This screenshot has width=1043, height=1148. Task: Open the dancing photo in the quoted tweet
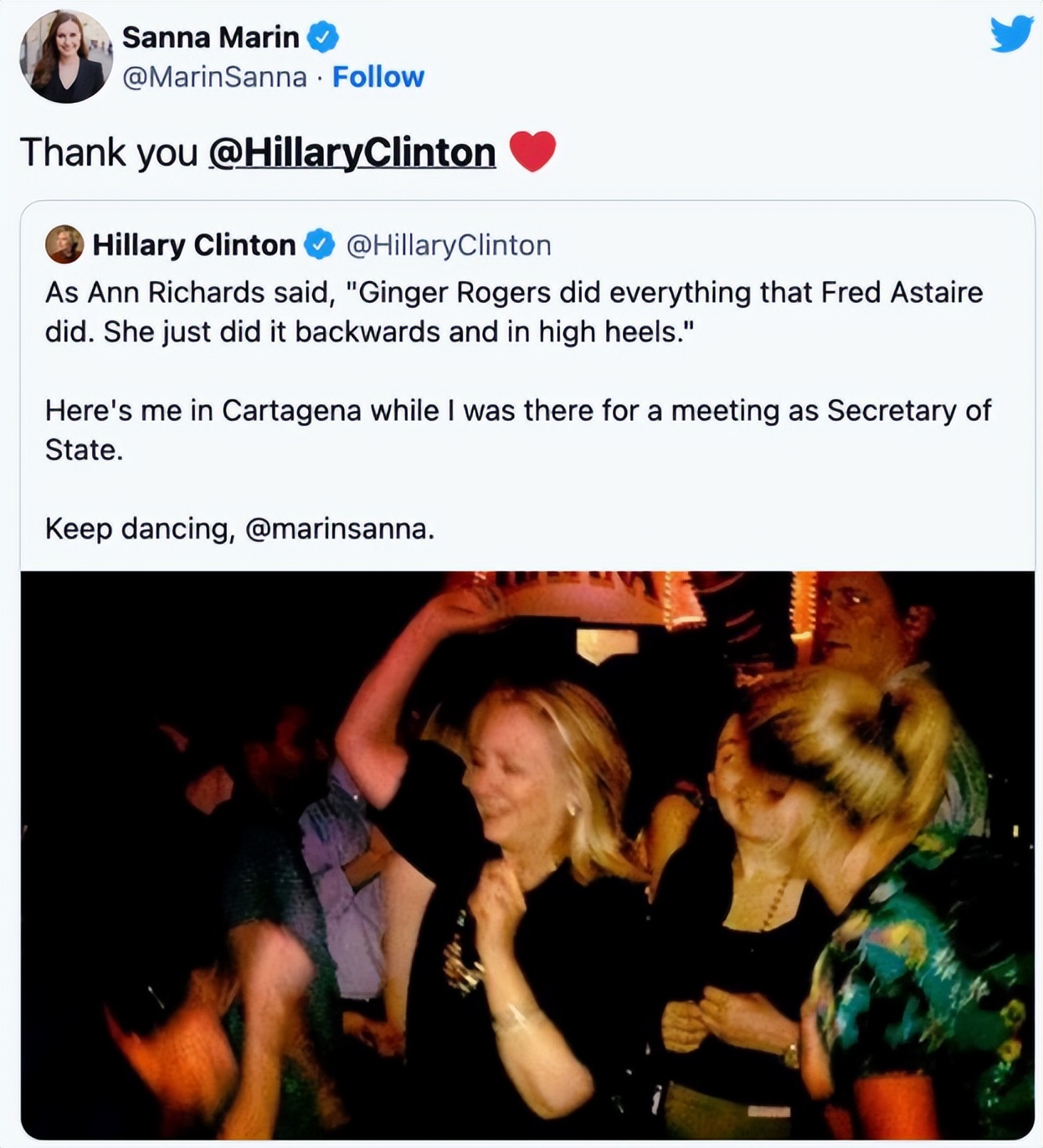point(527,853)
